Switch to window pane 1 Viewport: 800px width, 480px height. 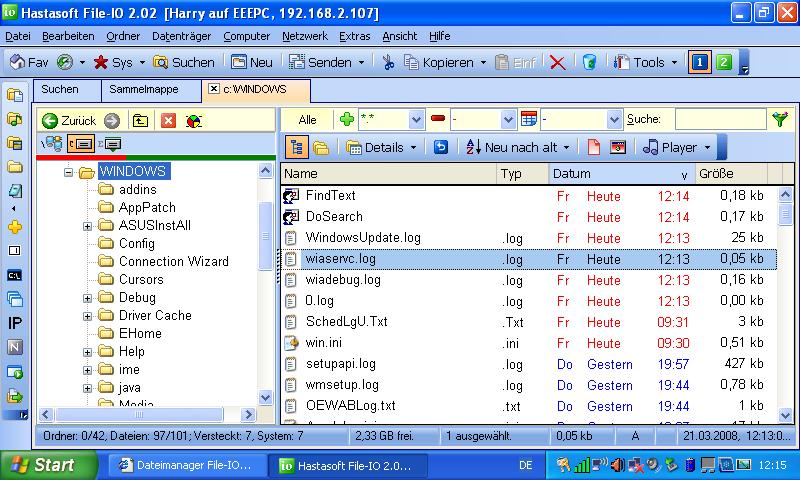click(699, 62)
